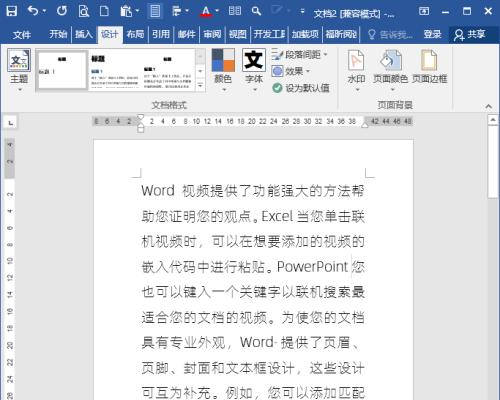Switch to the Add-ins (加载项) tab
The height and width of the screenshot is (400, 500).
coord(305,34)
